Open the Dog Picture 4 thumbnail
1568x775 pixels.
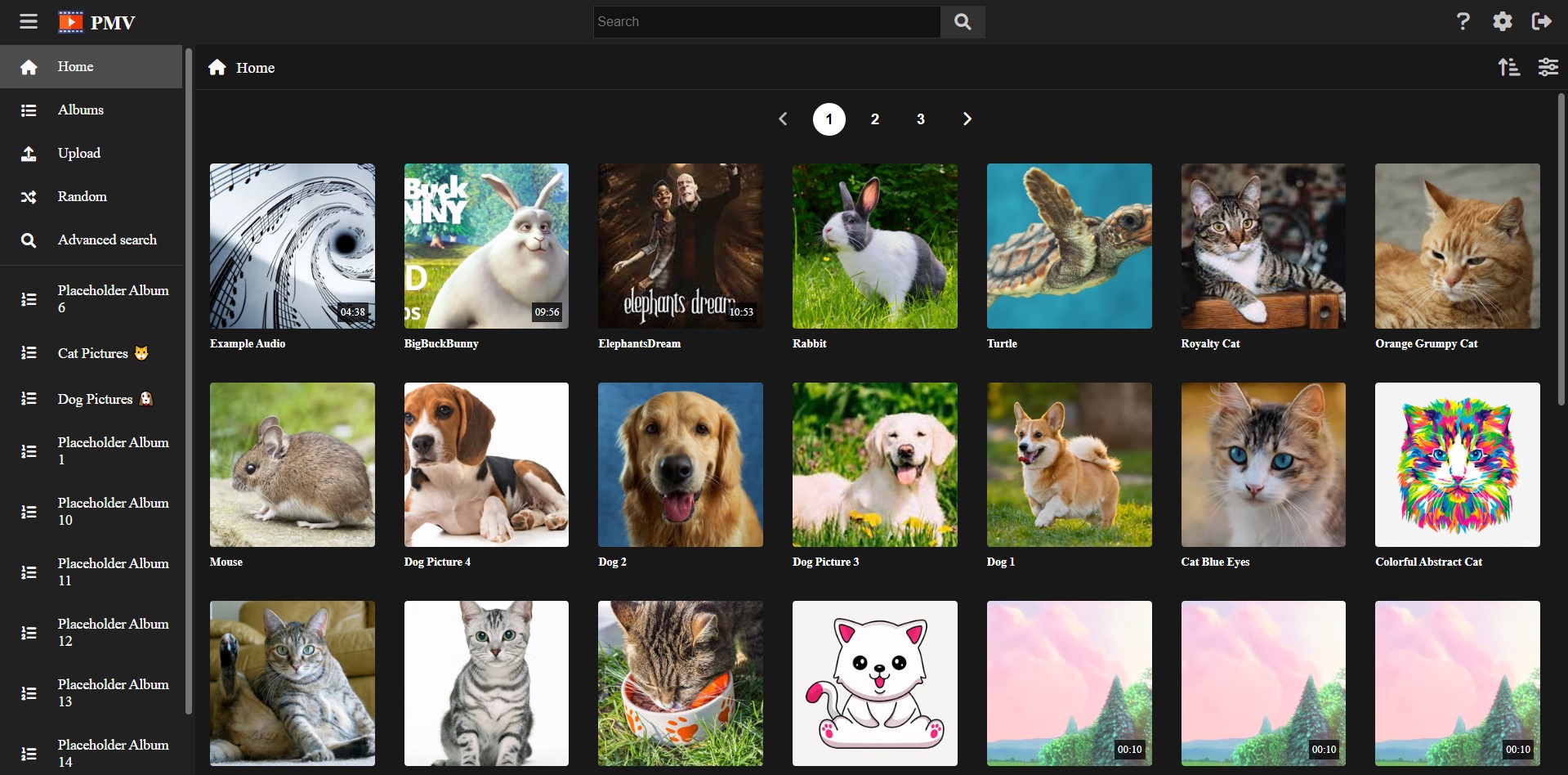coord(486,464)
